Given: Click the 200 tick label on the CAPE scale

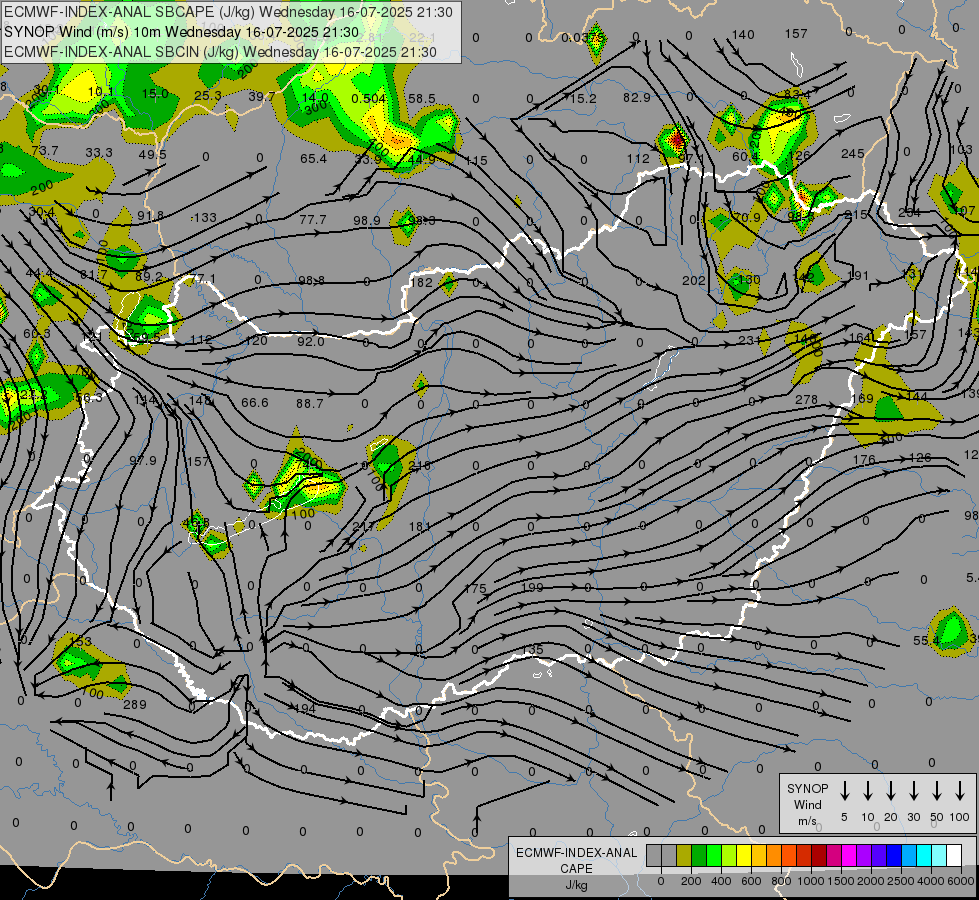Looking at the screenshot, I should (x=691, y=881).
